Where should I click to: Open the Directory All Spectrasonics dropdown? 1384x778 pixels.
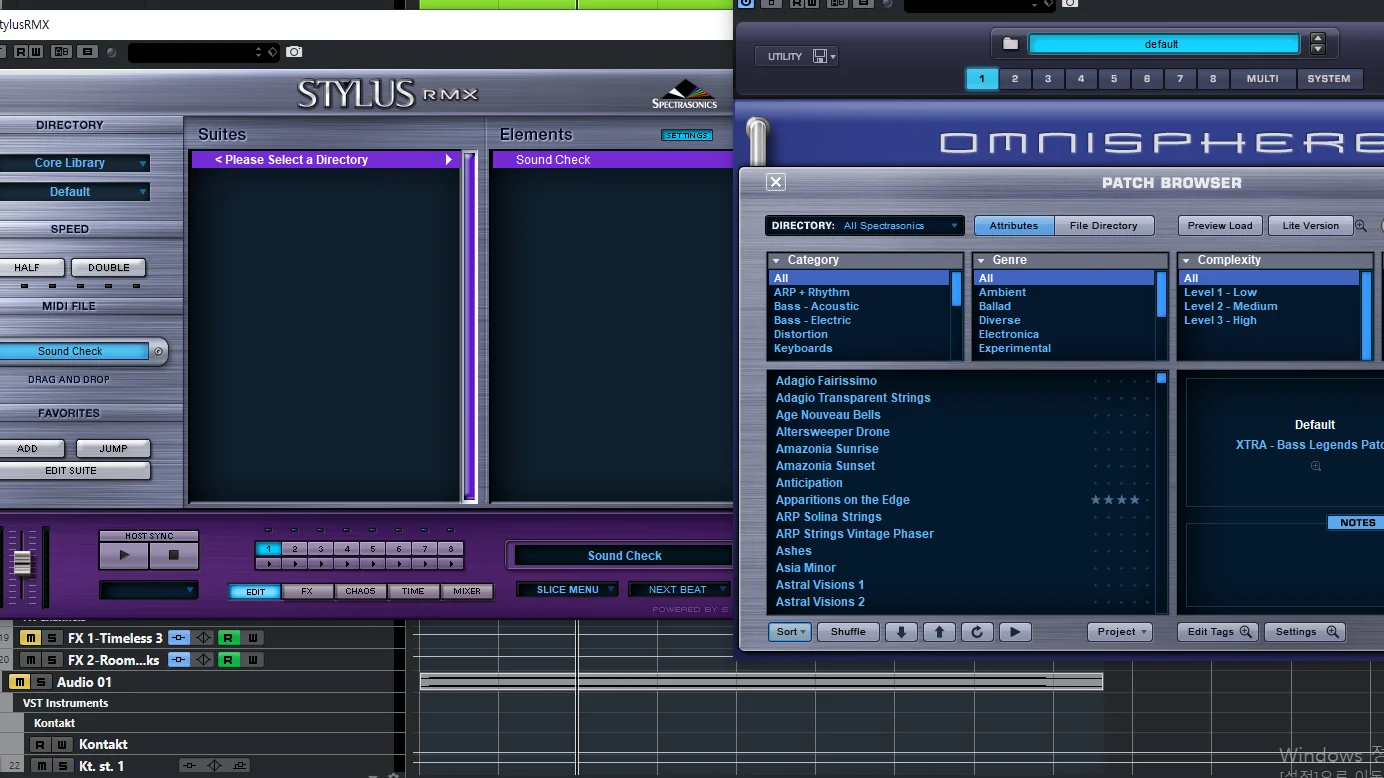coord(865,226)
